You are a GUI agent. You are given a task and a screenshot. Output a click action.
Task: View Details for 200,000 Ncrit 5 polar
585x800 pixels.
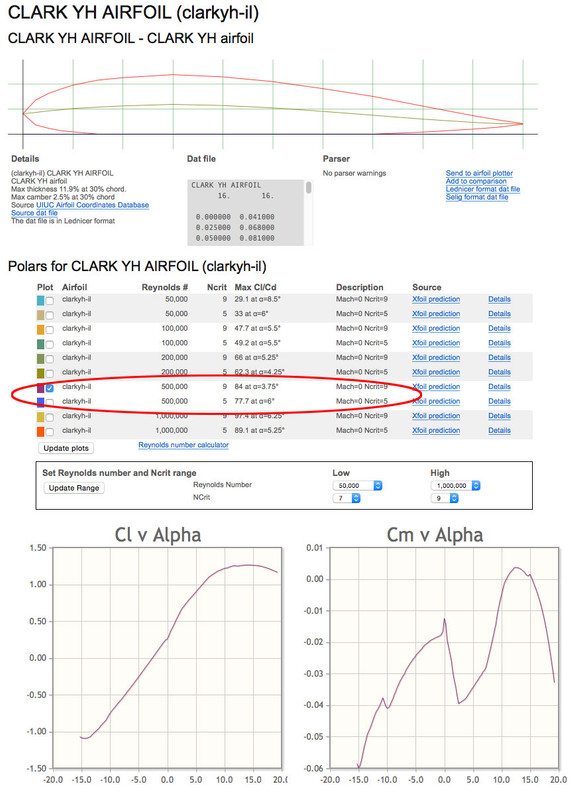click(499, 372)
